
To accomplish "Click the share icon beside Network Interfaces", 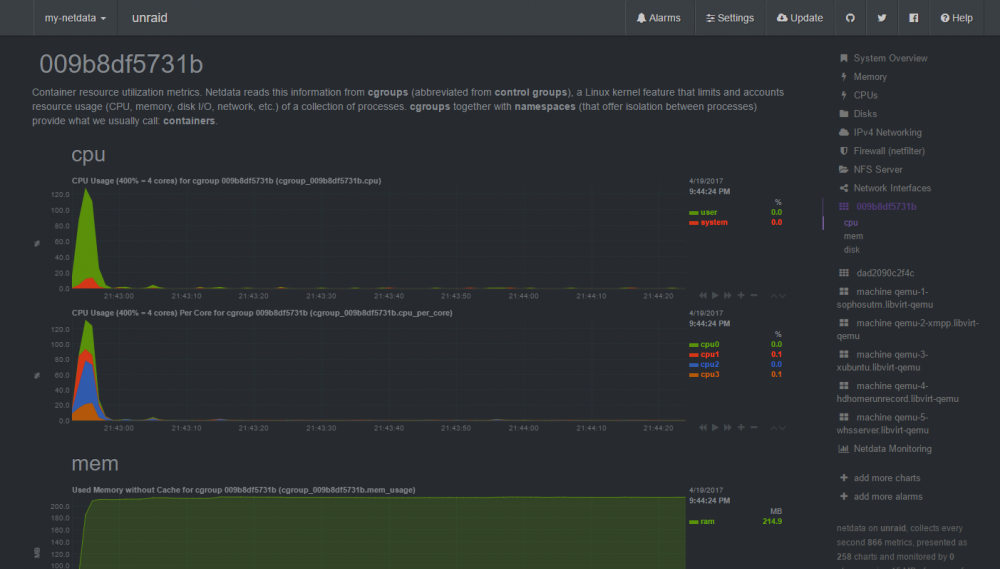I will click(x=844, y=188).
